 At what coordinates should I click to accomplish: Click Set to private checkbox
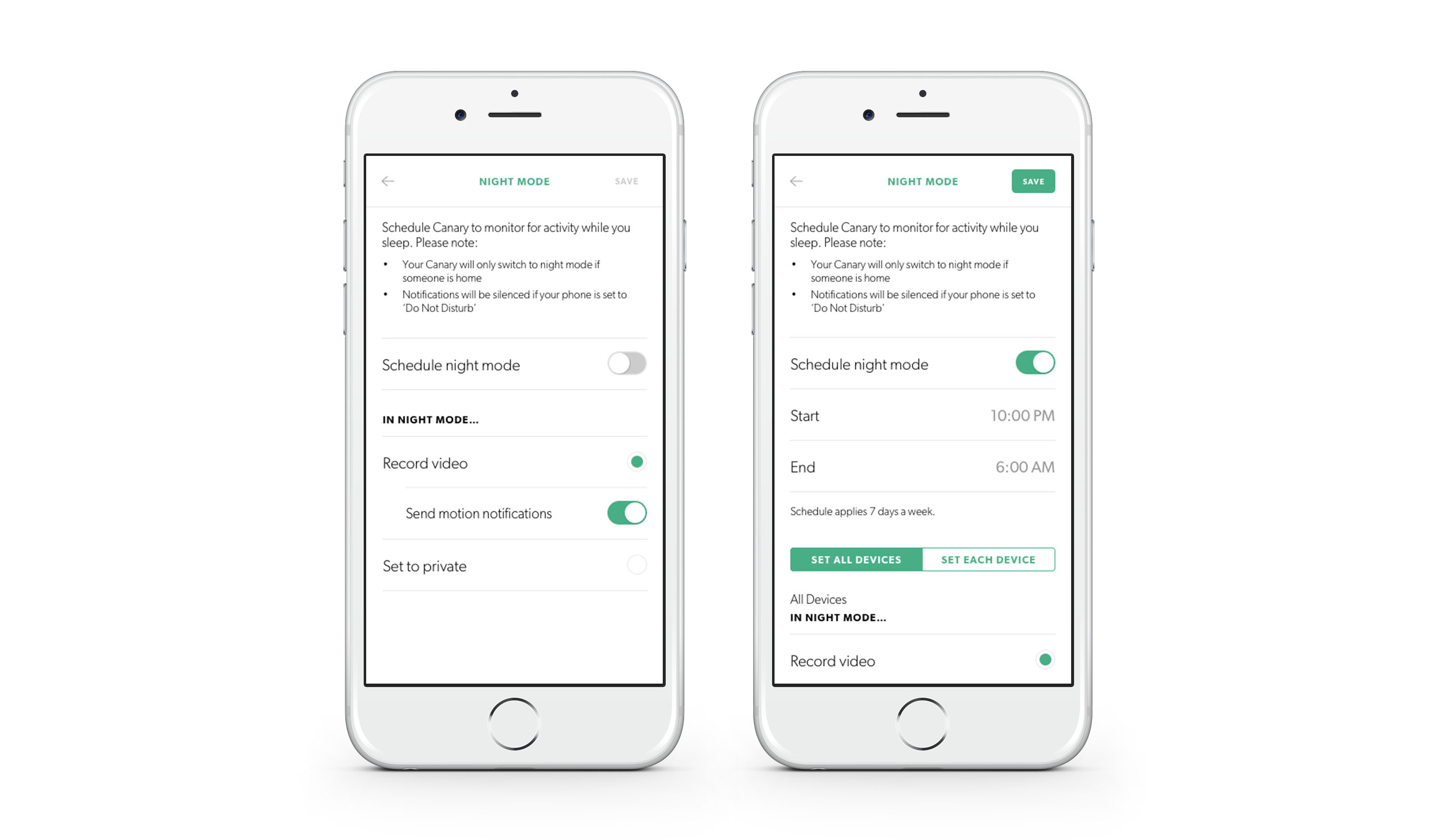(x=635, y=564)
